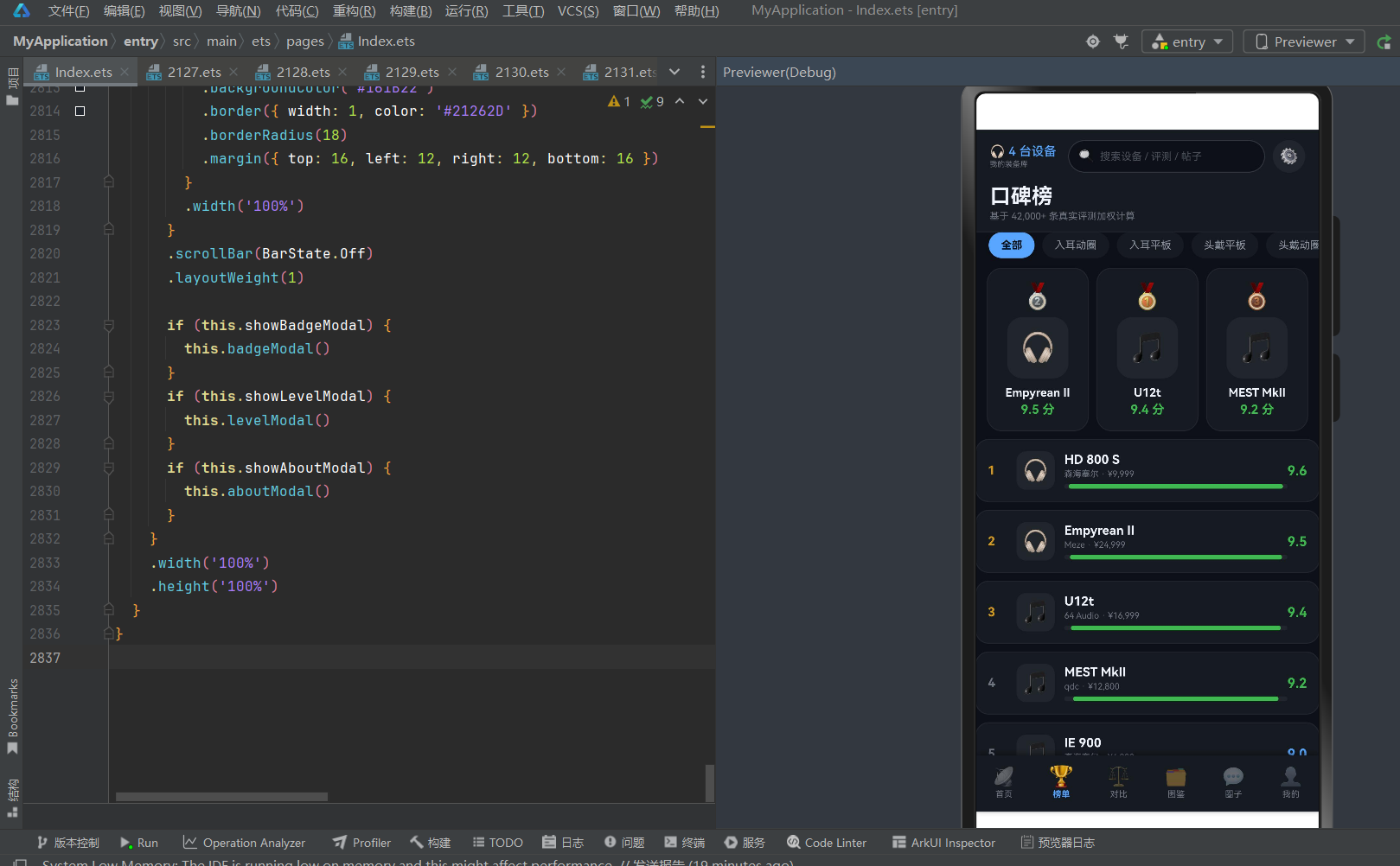This screenshot has height=866, width=1400.
Task: Click the green check indicator showing 9
Action: pyautogui.click(x=652, y=102)
